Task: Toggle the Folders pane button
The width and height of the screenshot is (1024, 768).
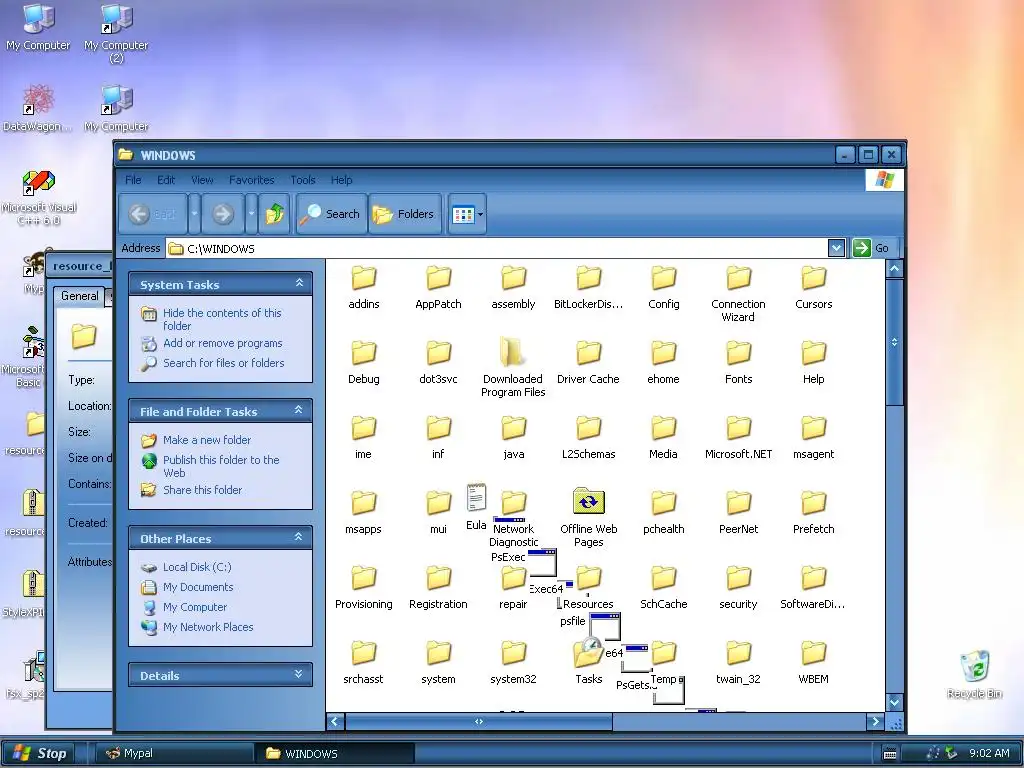Action: point(405,214)
